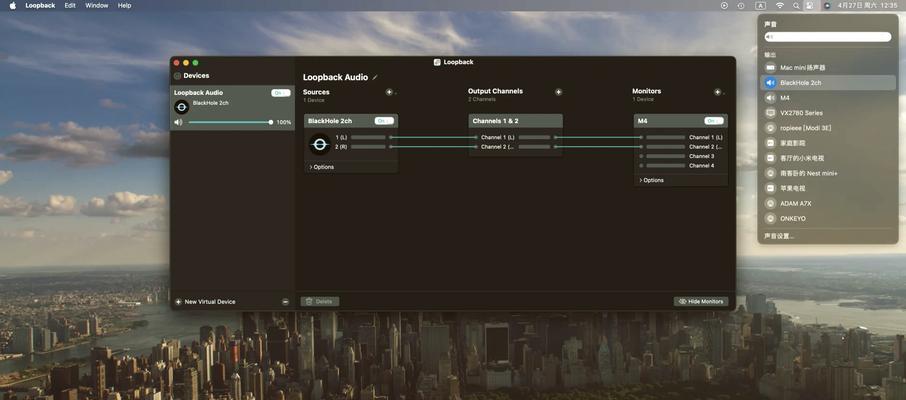Choose 客厅的小米电视 in sound output list
The height and width of the screenshot is (400, 906).
tap(828, 158)
